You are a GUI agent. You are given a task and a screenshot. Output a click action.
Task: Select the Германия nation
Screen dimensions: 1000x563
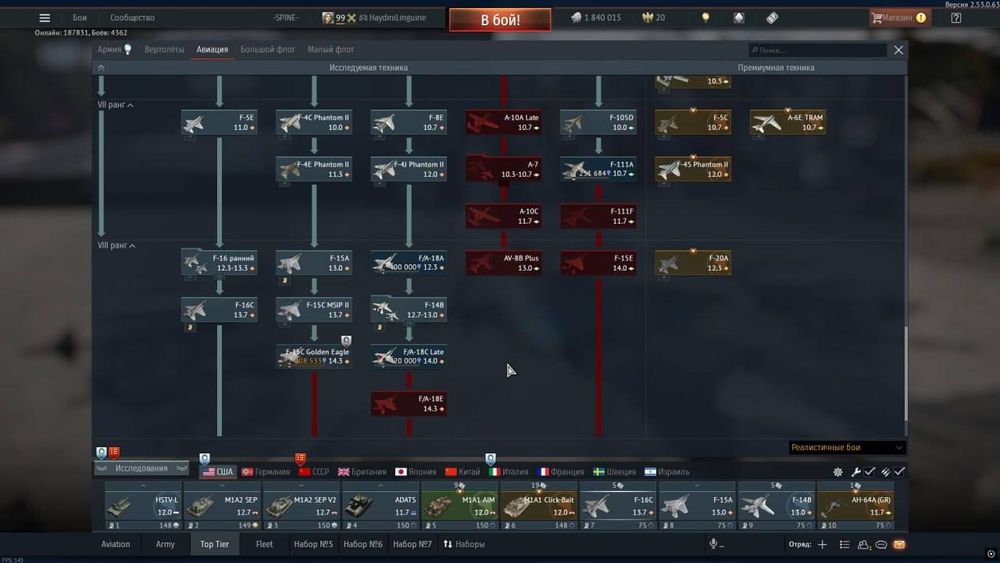click(266, 472)
